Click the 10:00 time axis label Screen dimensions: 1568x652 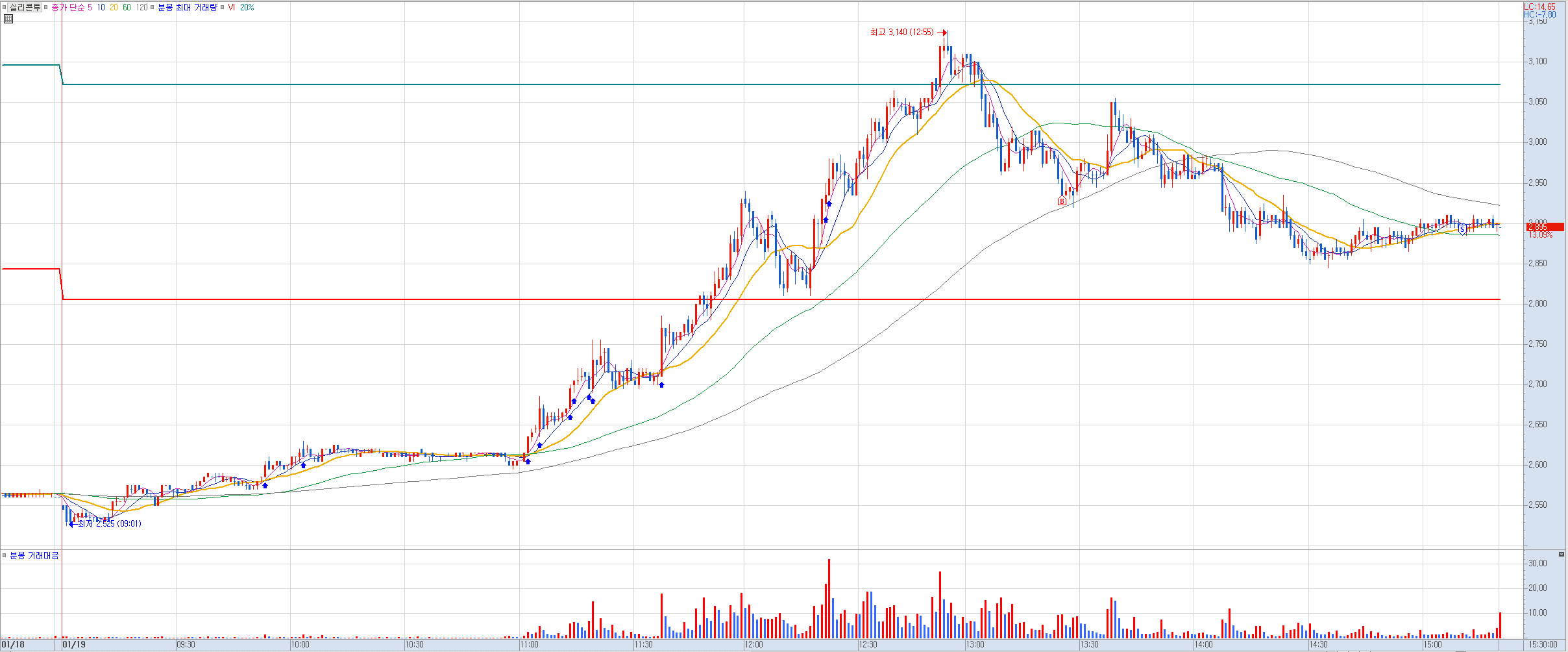300,645
